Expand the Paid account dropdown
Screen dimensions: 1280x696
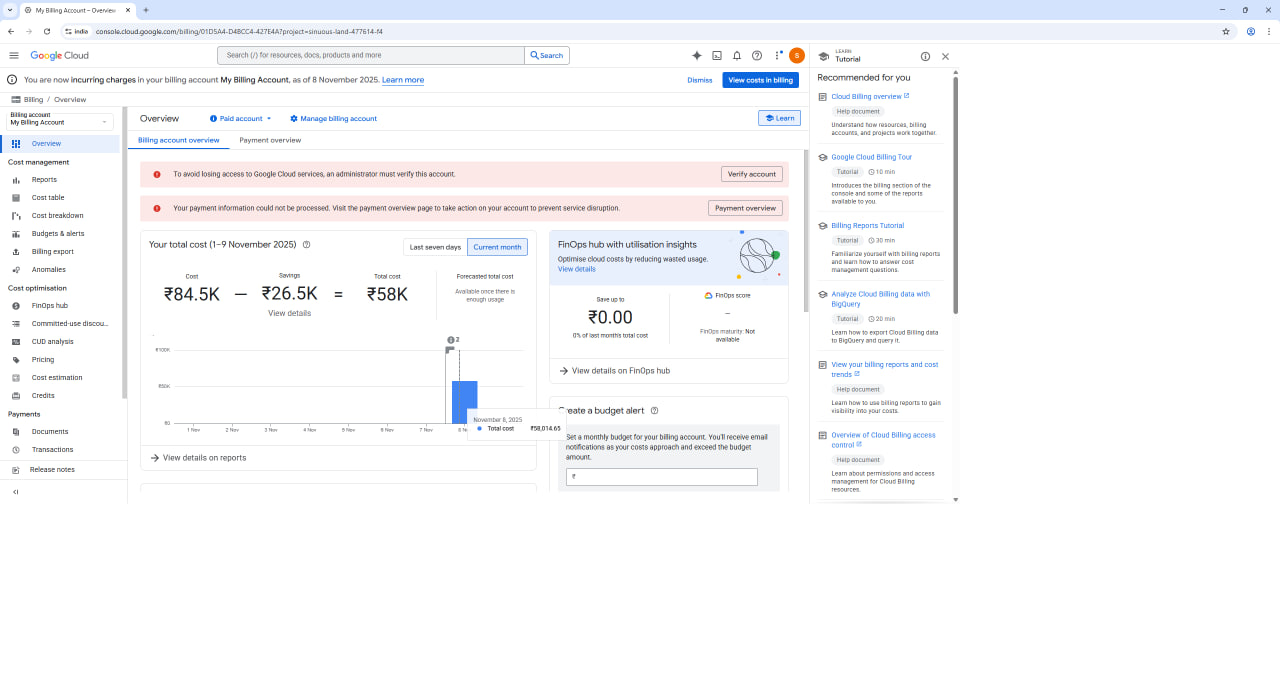[x=240, y=119]
